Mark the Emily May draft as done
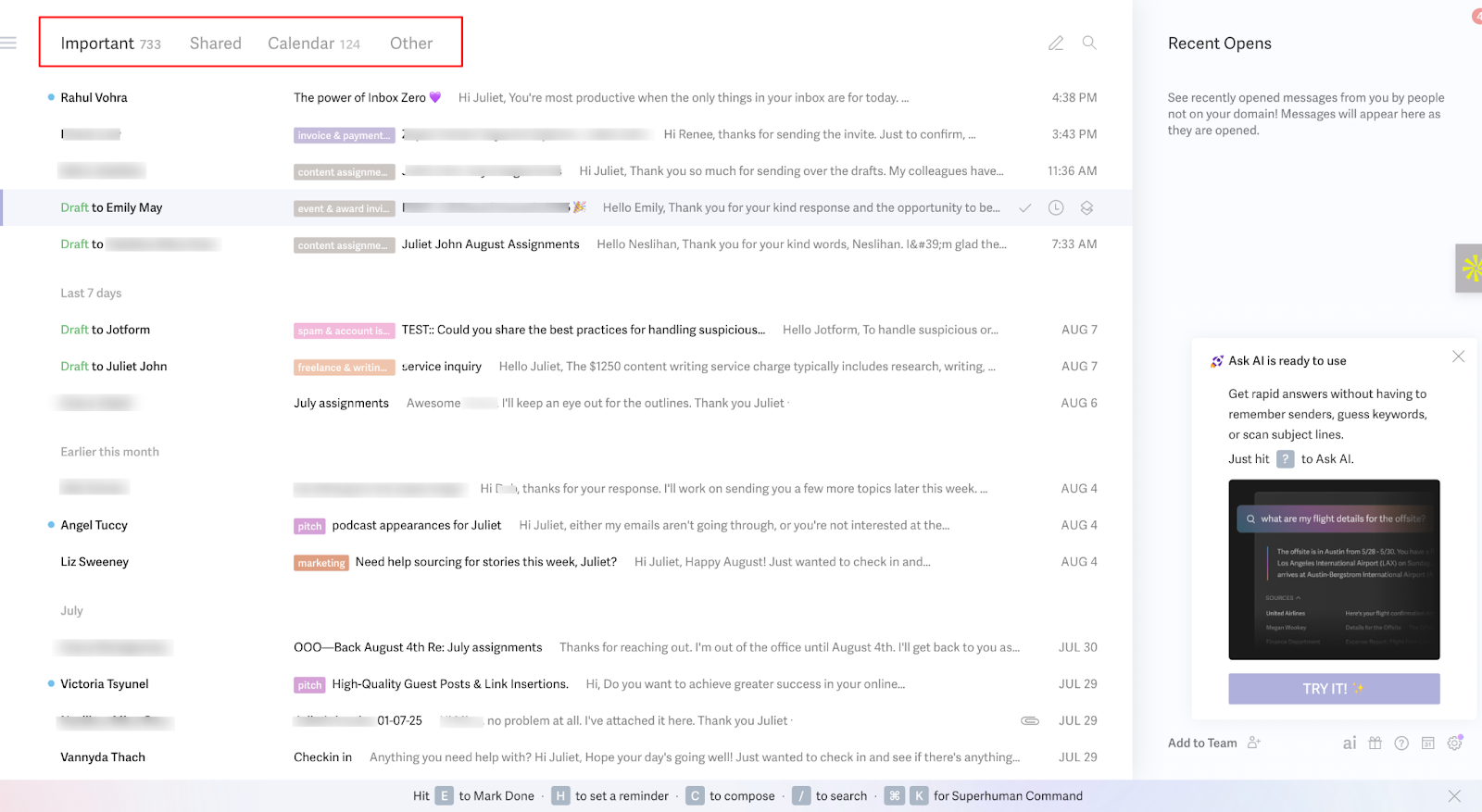The image size is (1482, 812). coord(1025,207)
